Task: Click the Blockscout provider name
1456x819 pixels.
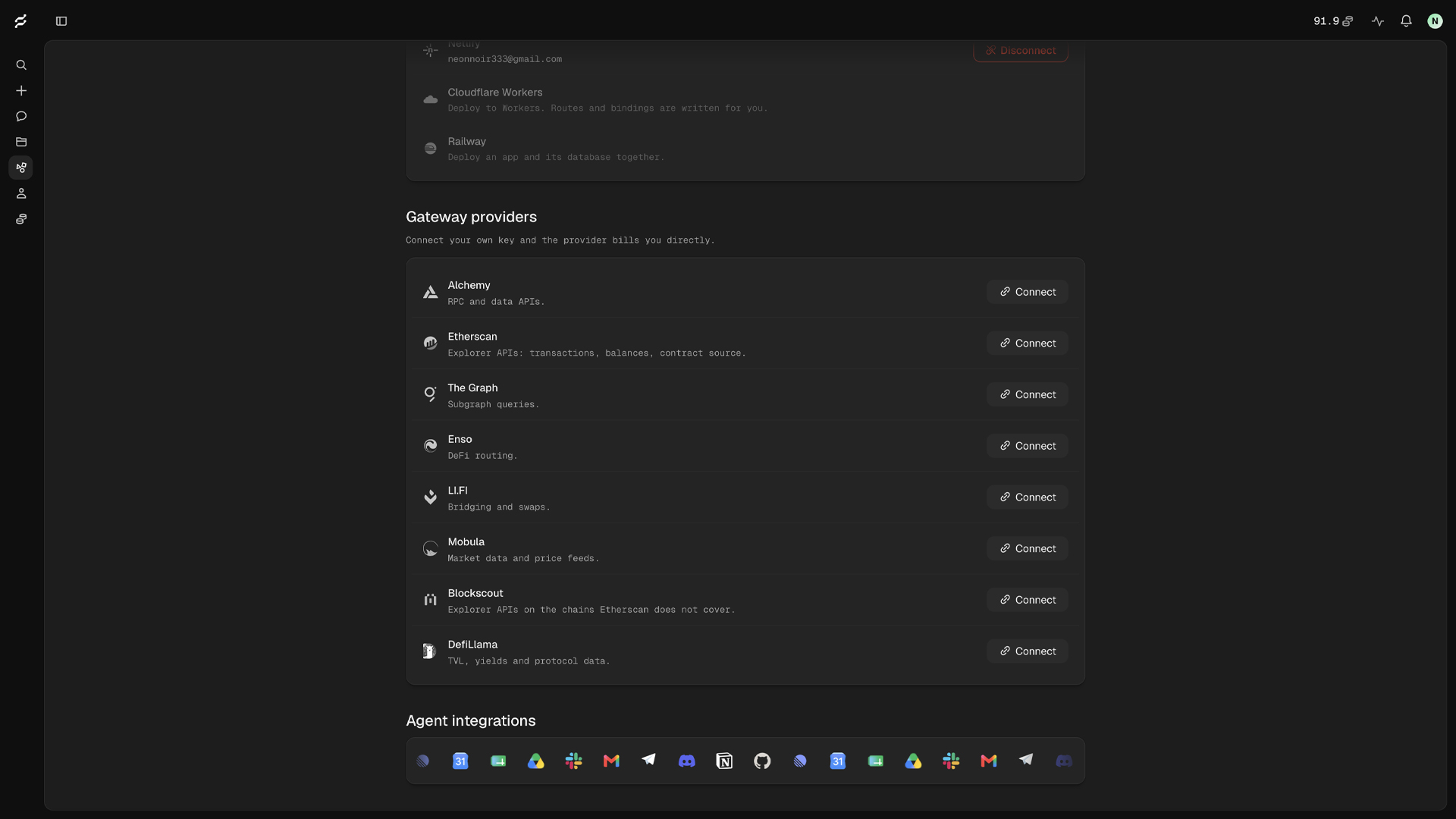Action: point(475,593)
